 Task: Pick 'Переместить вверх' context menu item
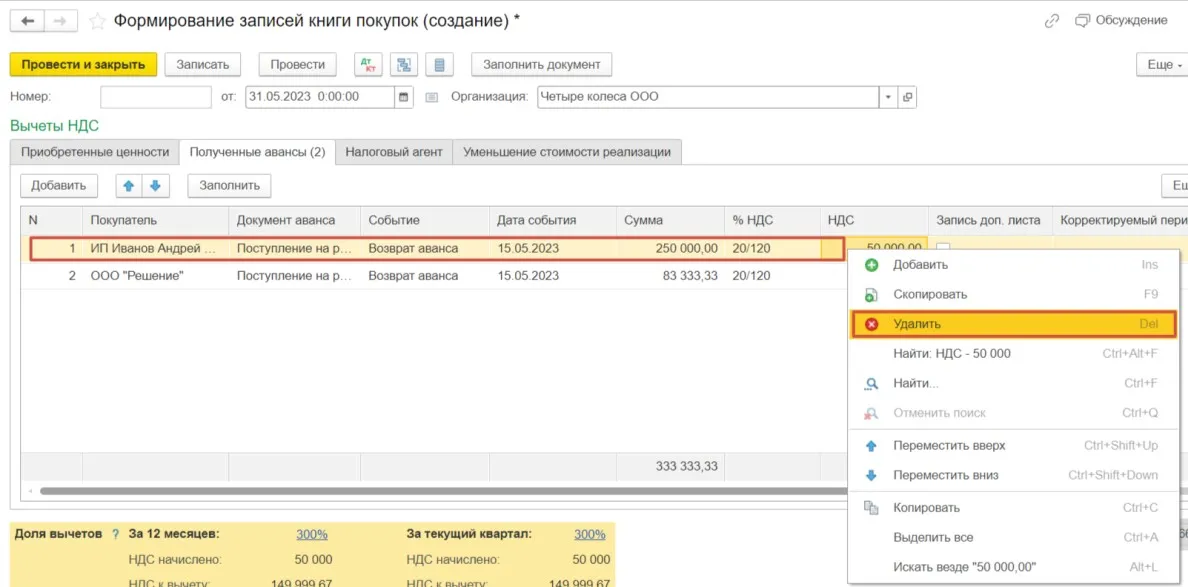point(948,446)
